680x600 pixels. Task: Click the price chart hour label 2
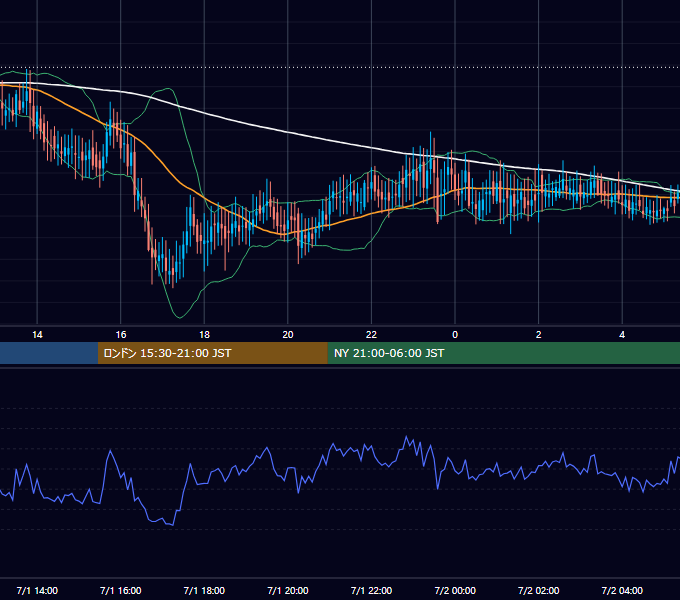point(539,335)
